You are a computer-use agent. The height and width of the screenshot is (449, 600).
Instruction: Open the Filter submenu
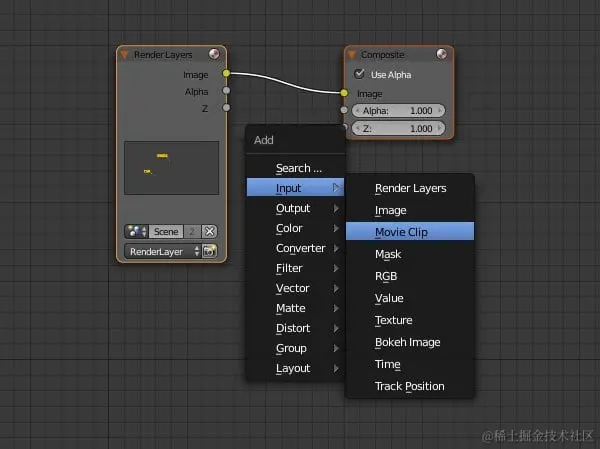pyautogui.click(x=295, y=268)
